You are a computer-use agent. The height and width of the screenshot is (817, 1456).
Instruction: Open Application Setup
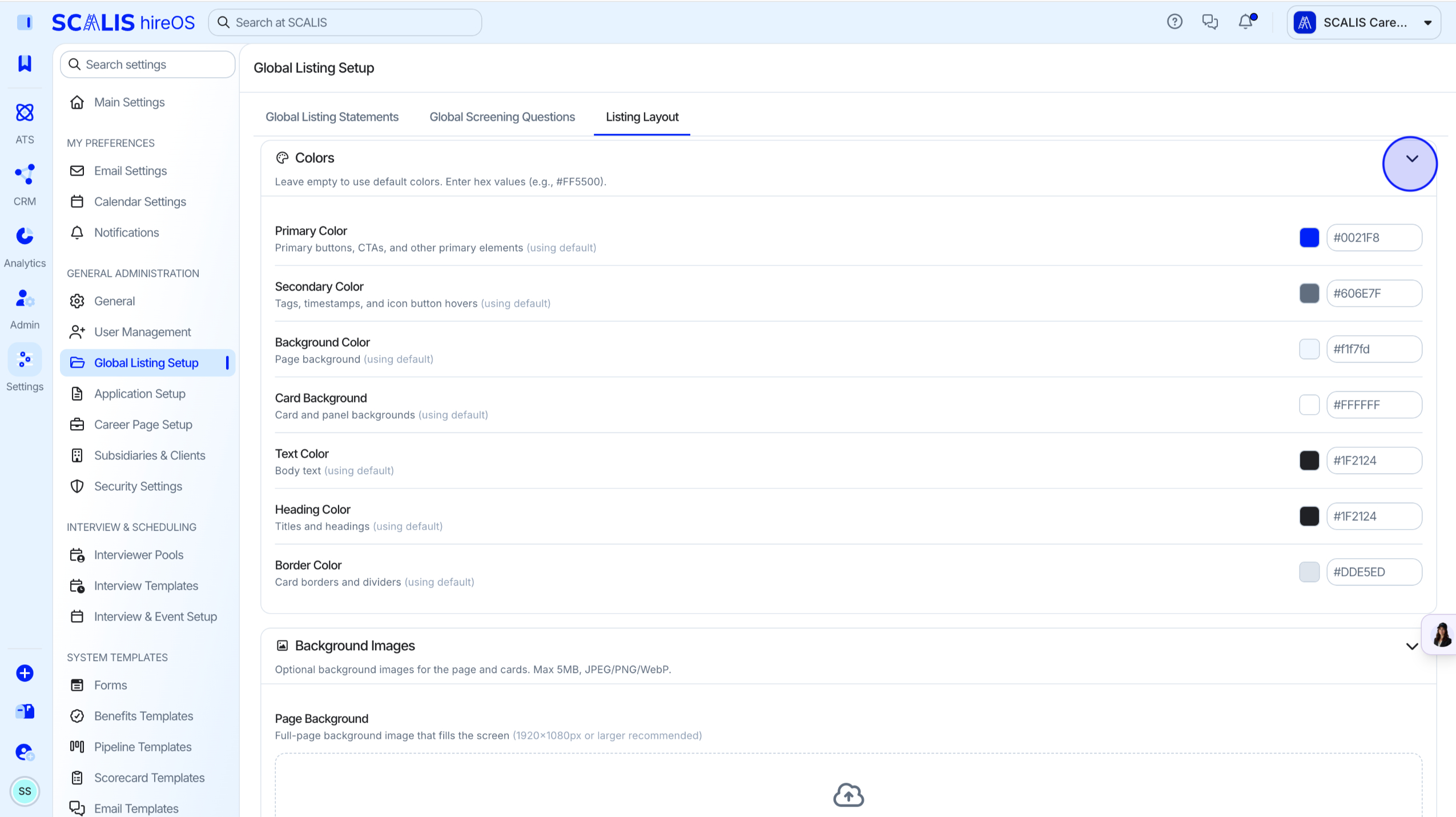(x=147, y=394)
